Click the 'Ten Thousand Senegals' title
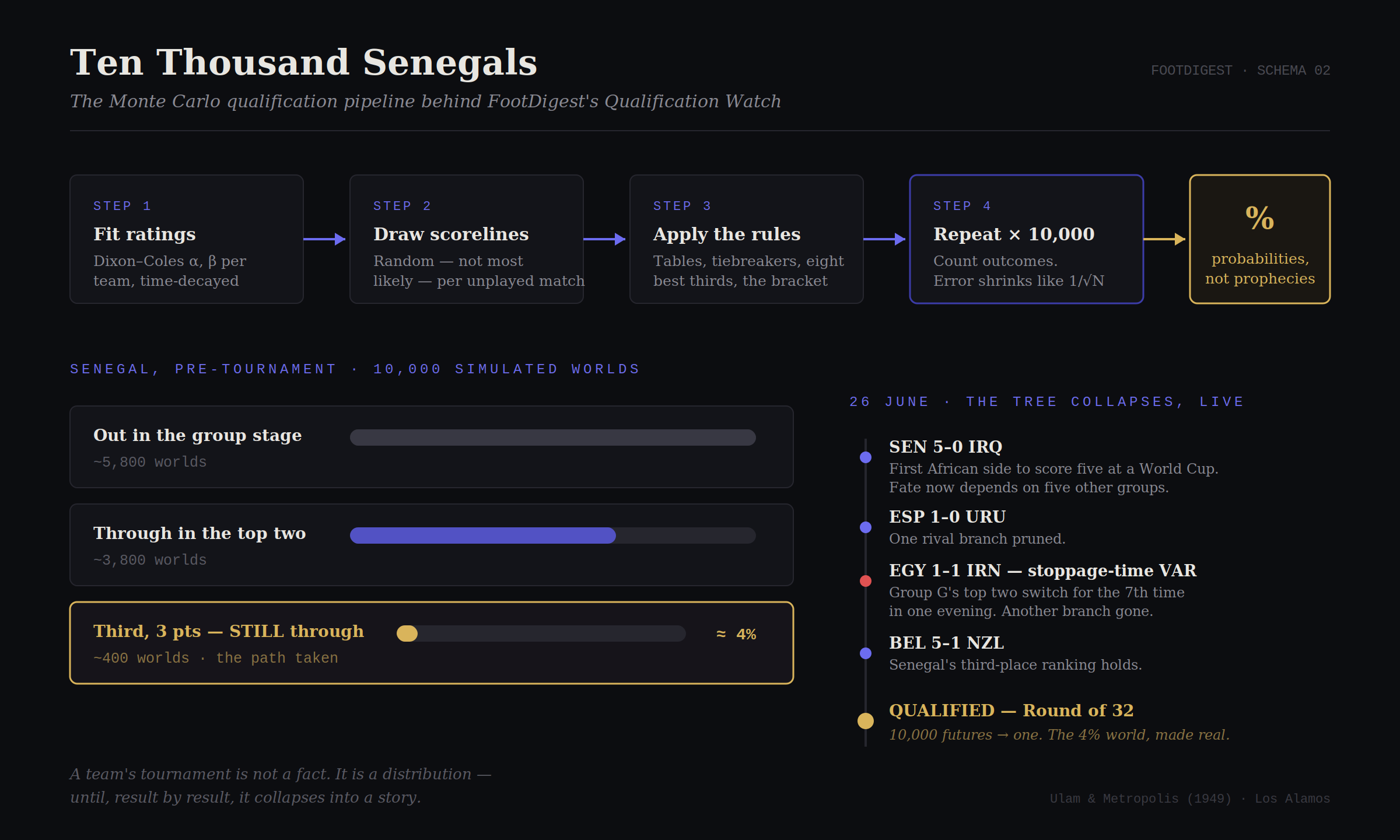This screenshot has width=1400, height=840. 303,62
